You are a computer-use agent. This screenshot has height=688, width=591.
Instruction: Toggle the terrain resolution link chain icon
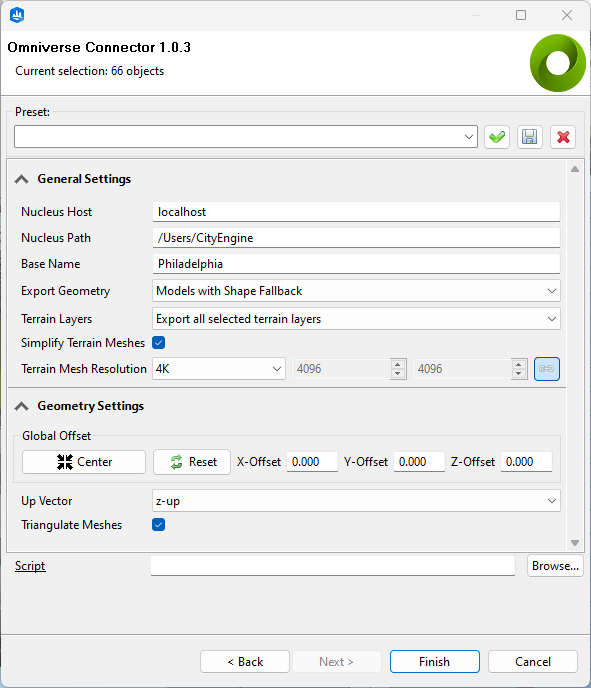point(547,369)
